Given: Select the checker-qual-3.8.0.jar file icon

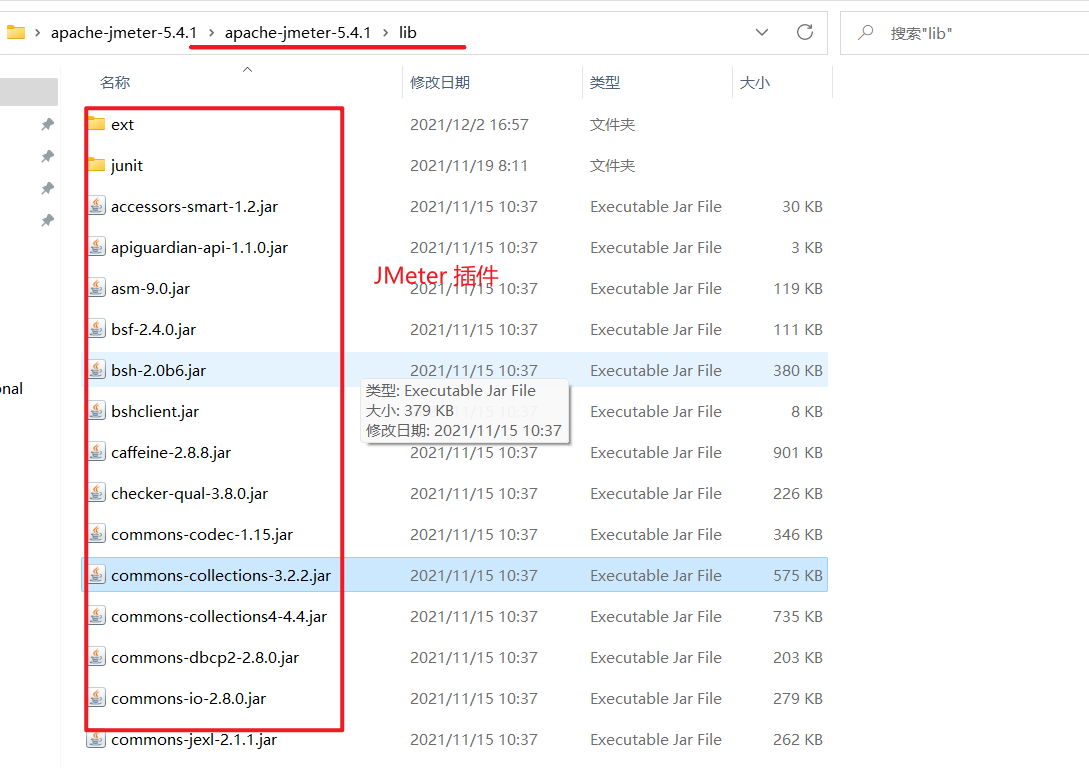Looking at the screenshot, I should tap(97, 493).
